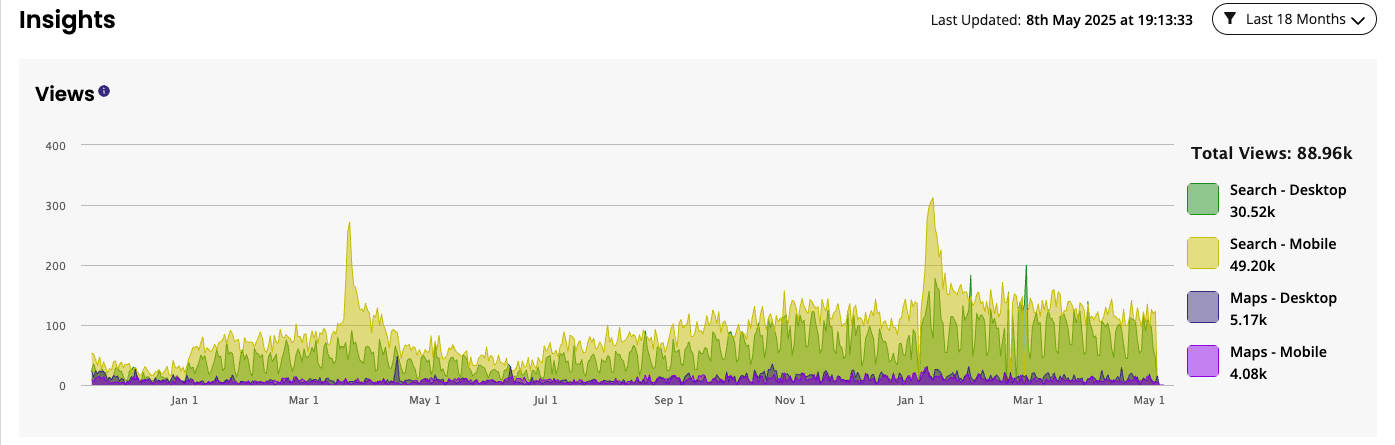Screen dimensions: 1396x445
Task: Click the Jul 1 x-axis label
Action: 546,401
